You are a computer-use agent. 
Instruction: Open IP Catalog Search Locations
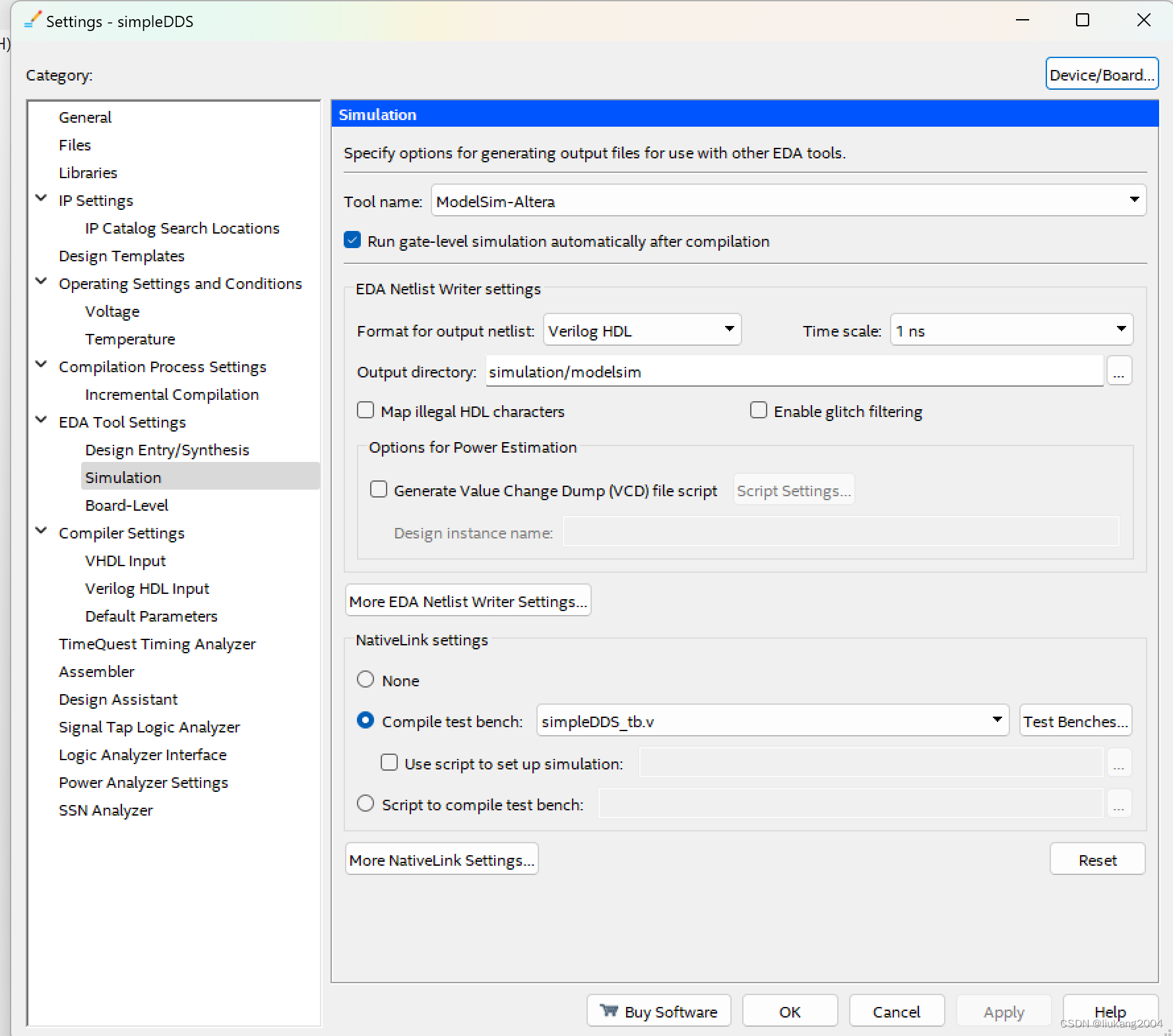182,228
